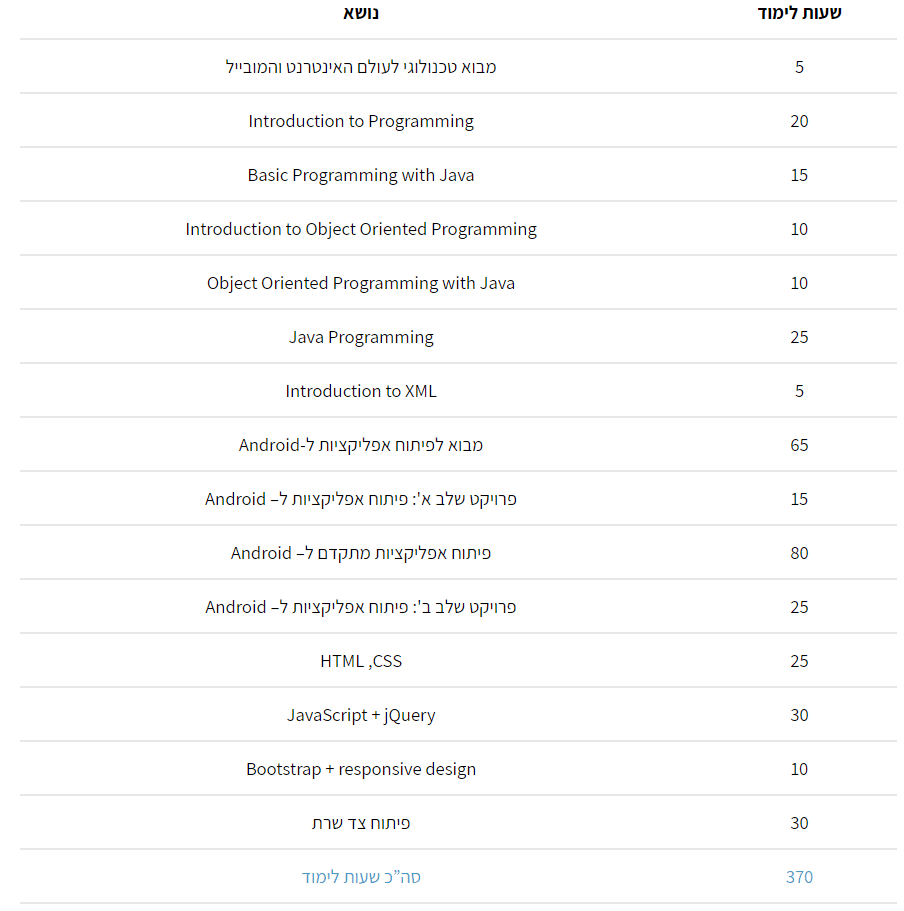Click Object Oriented Programming with Java text
This screenshot has height=911, width=904.
pos(361,283)
